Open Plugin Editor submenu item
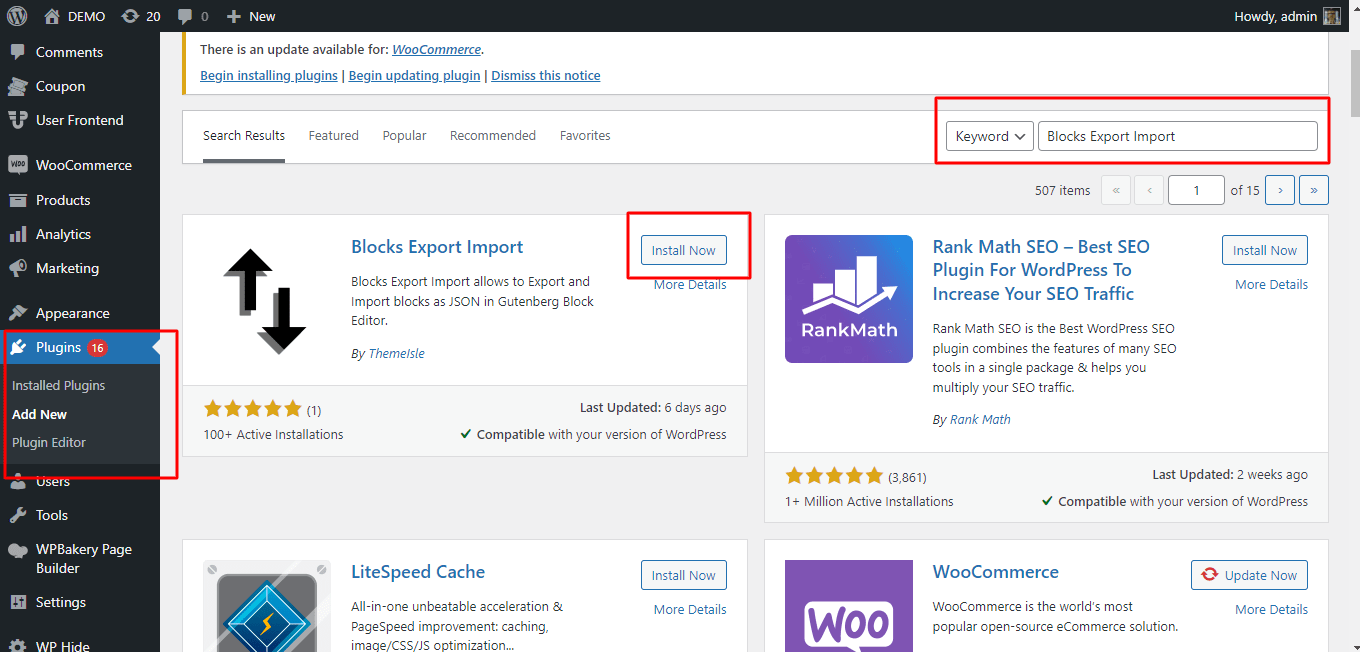This screenshot has width=1360, height=652. click(49, 442)
